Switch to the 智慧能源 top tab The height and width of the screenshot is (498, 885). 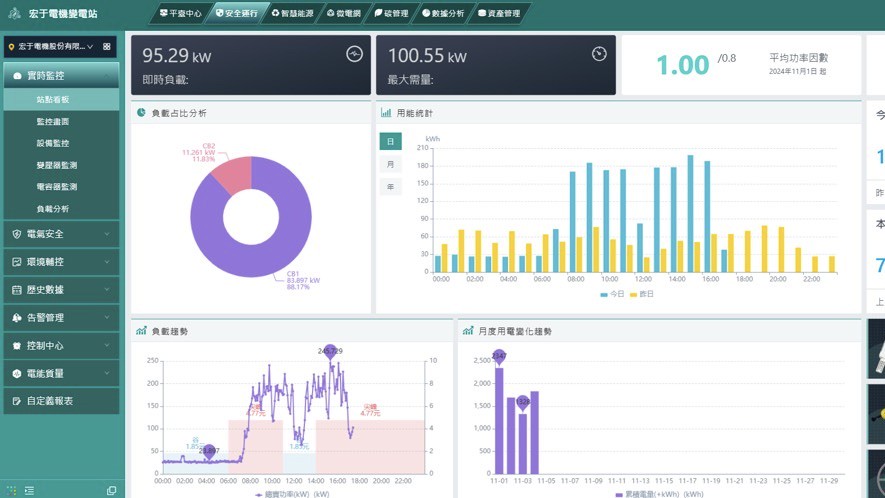[x=292, y=13]
